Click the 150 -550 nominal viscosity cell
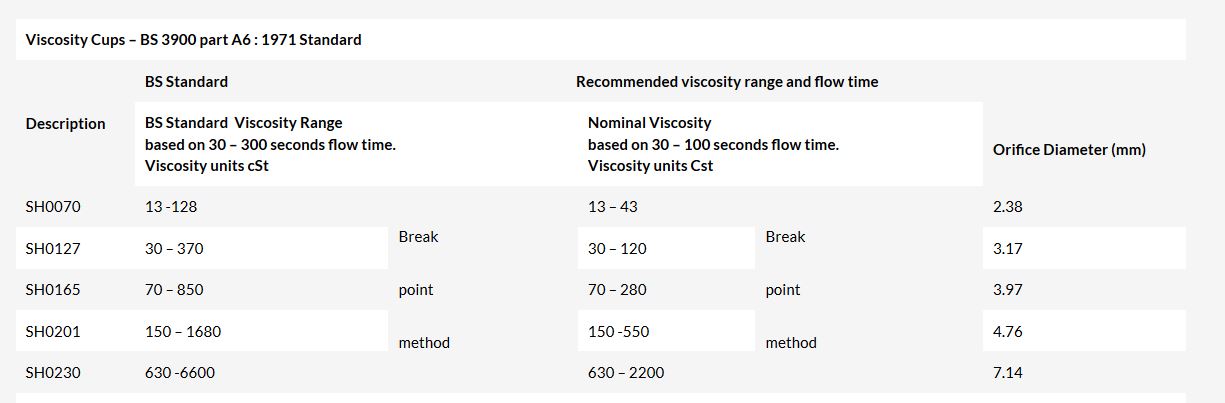The image size is (1225, 403). (618, 331)
